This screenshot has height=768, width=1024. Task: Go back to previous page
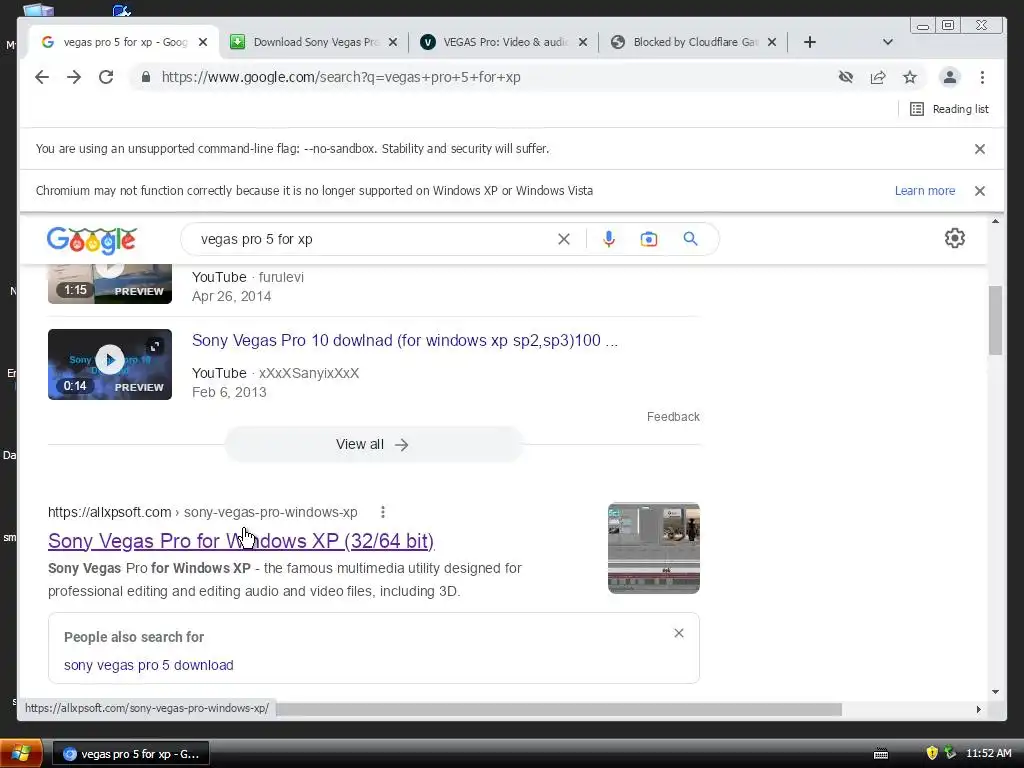[42, 77]
